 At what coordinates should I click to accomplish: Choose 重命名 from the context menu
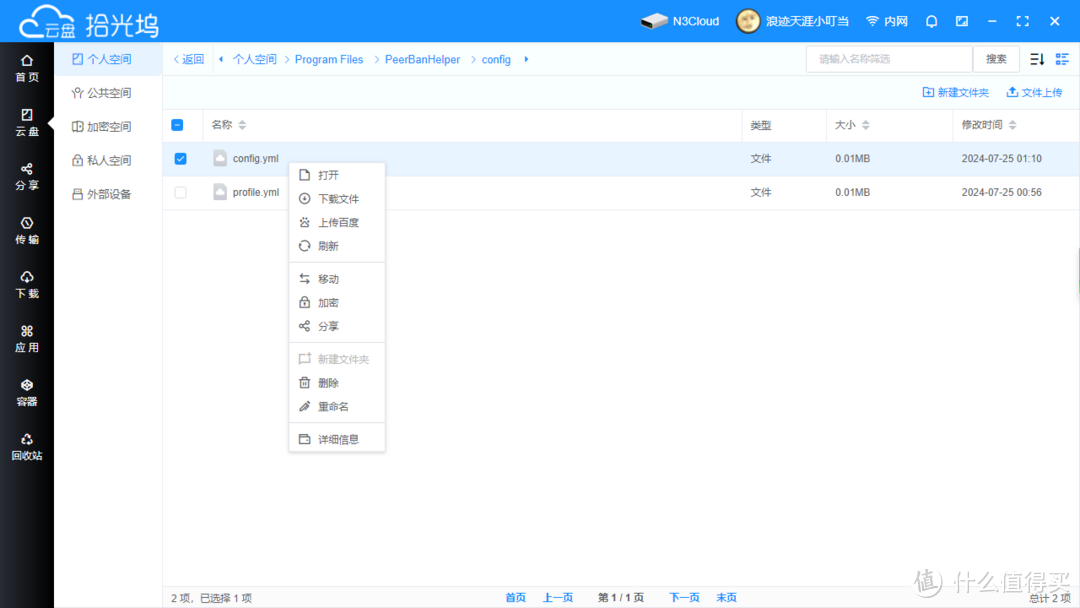click(334, 406)
